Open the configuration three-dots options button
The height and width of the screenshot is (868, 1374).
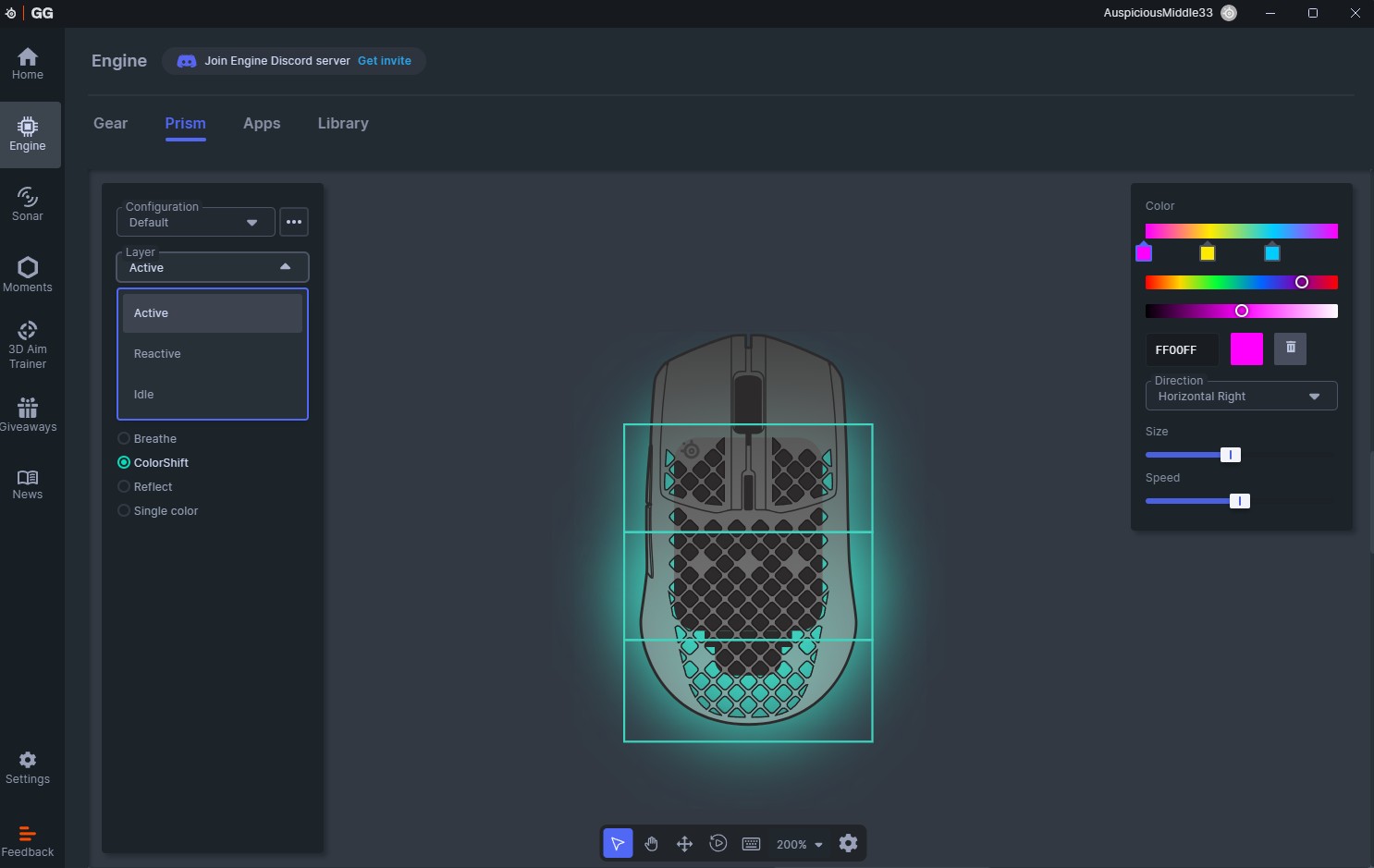coord(294,222)
